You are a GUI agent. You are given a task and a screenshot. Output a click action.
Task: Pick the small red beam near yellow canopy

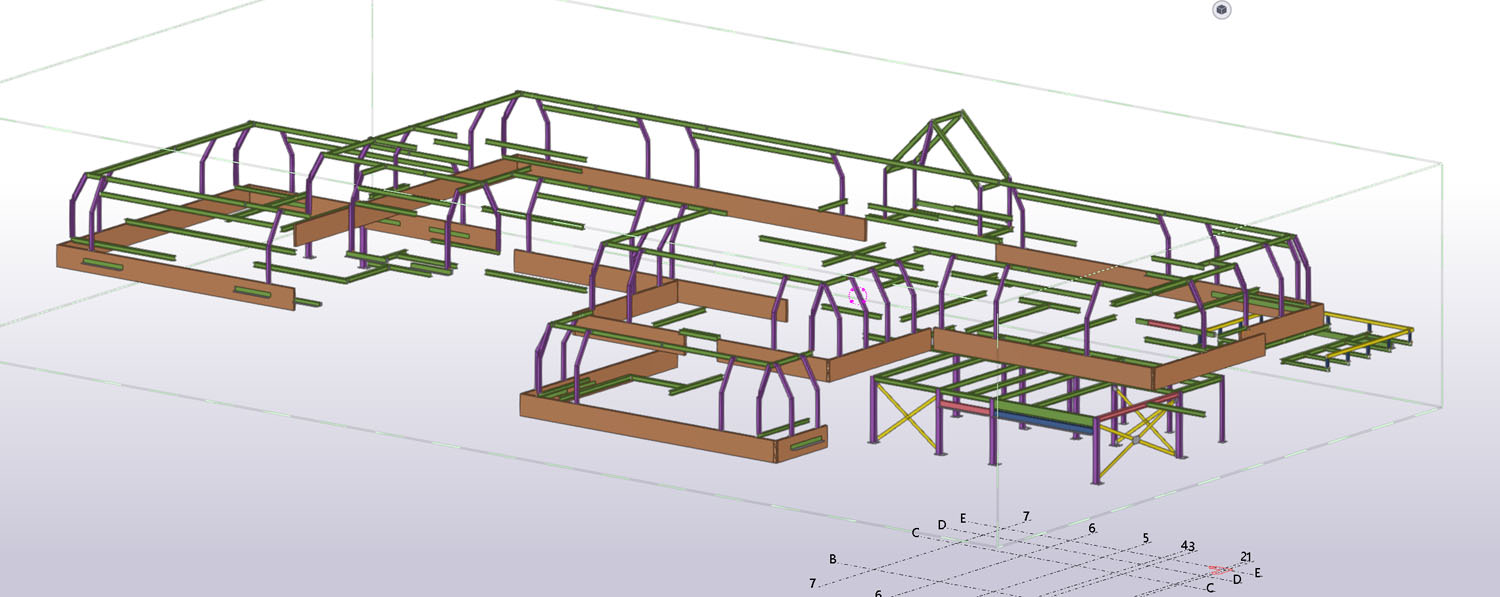click(1163, 325)
